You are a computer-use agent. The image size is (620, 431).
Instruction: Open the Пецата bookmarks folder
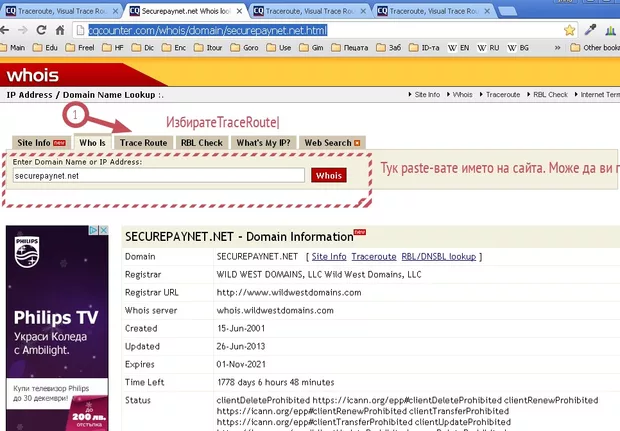[x=350, y=48]
